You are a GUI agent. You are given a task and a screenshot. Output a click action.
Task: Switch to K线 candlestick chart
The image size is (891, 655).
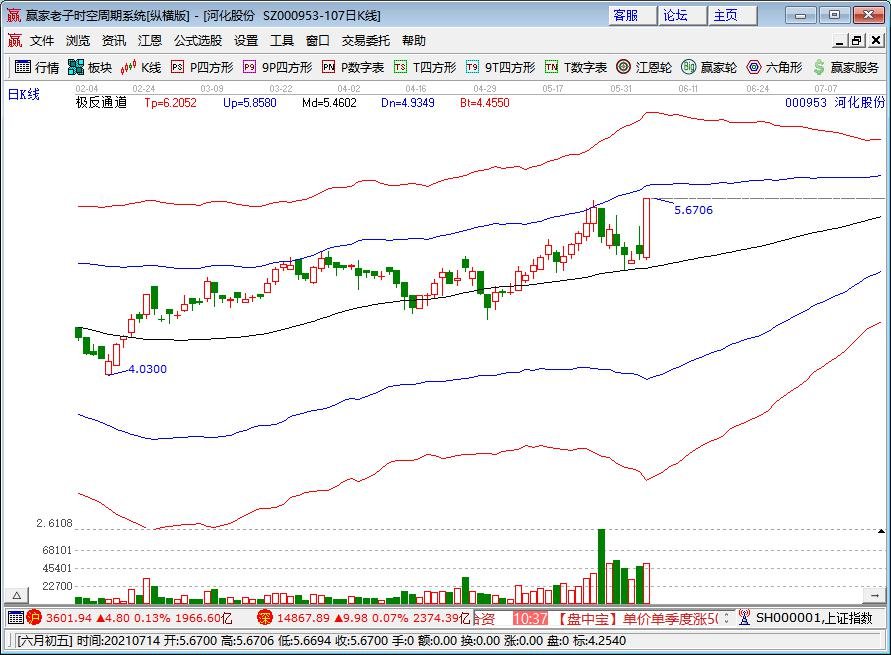(141, 68)
